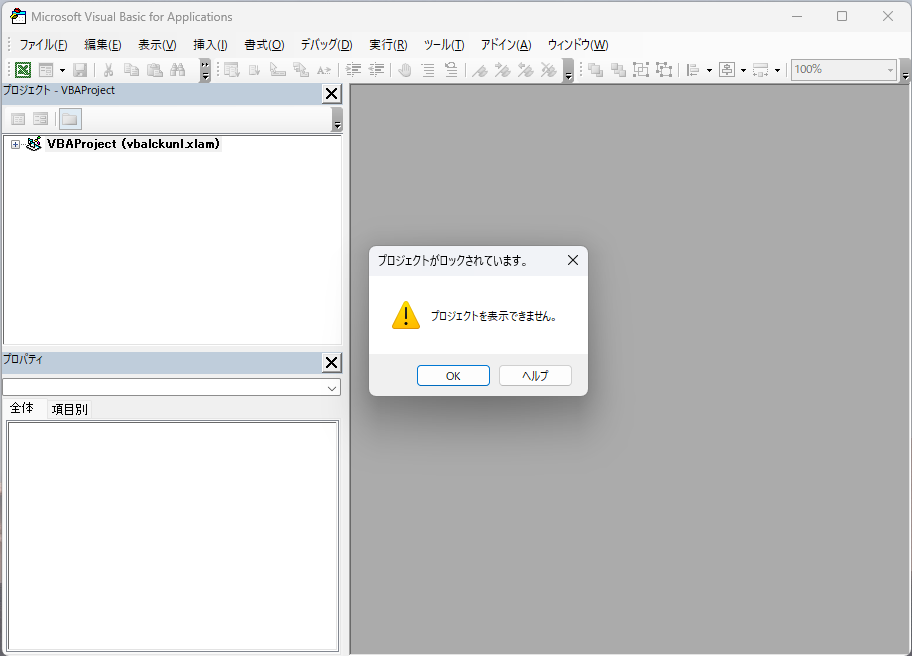
Task: Toggle Folders view in Project panel
Action: (69, 119)
